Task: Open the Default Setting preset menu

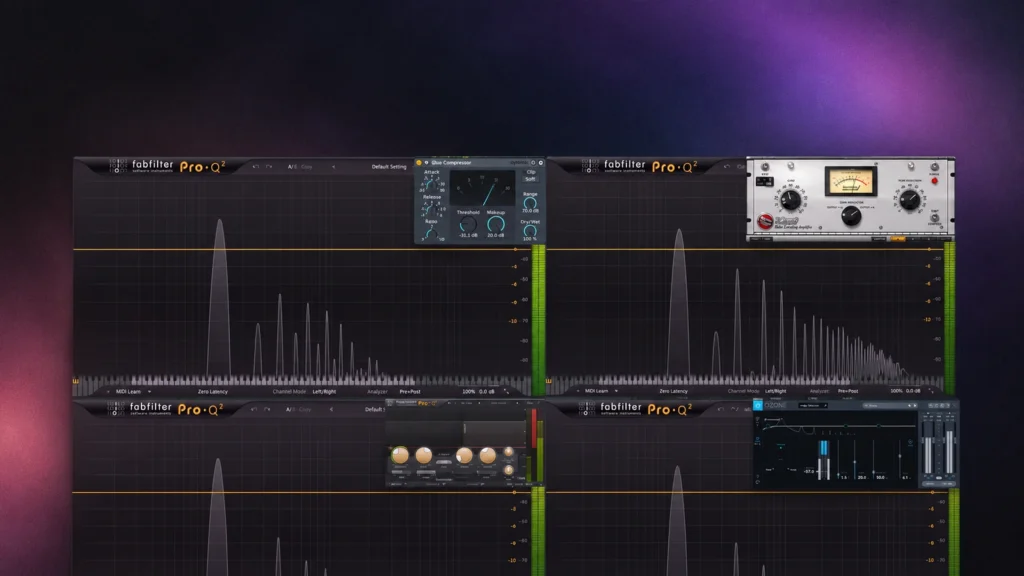Action: 389,167
